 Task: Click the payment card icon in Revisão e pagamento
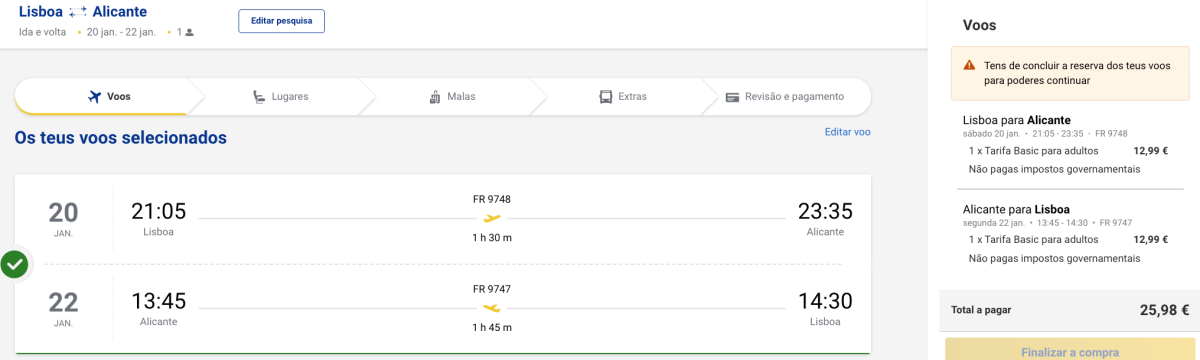pyautogui.click(x=733, y=97)
